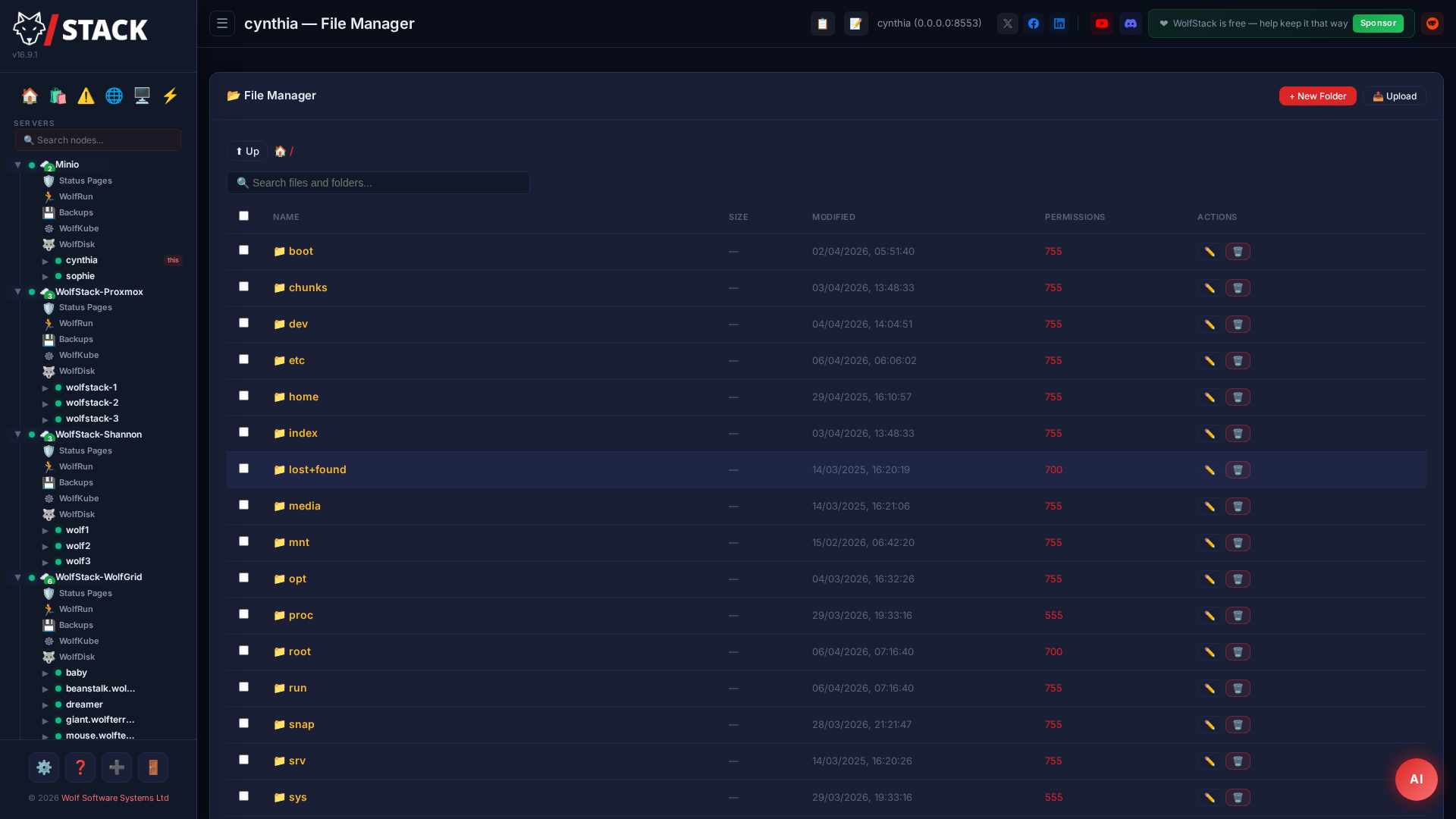Viewport: 1456px width, 819px height.
Task: Open the home dashboard icon in sidebar
Action: pos(30,96)
